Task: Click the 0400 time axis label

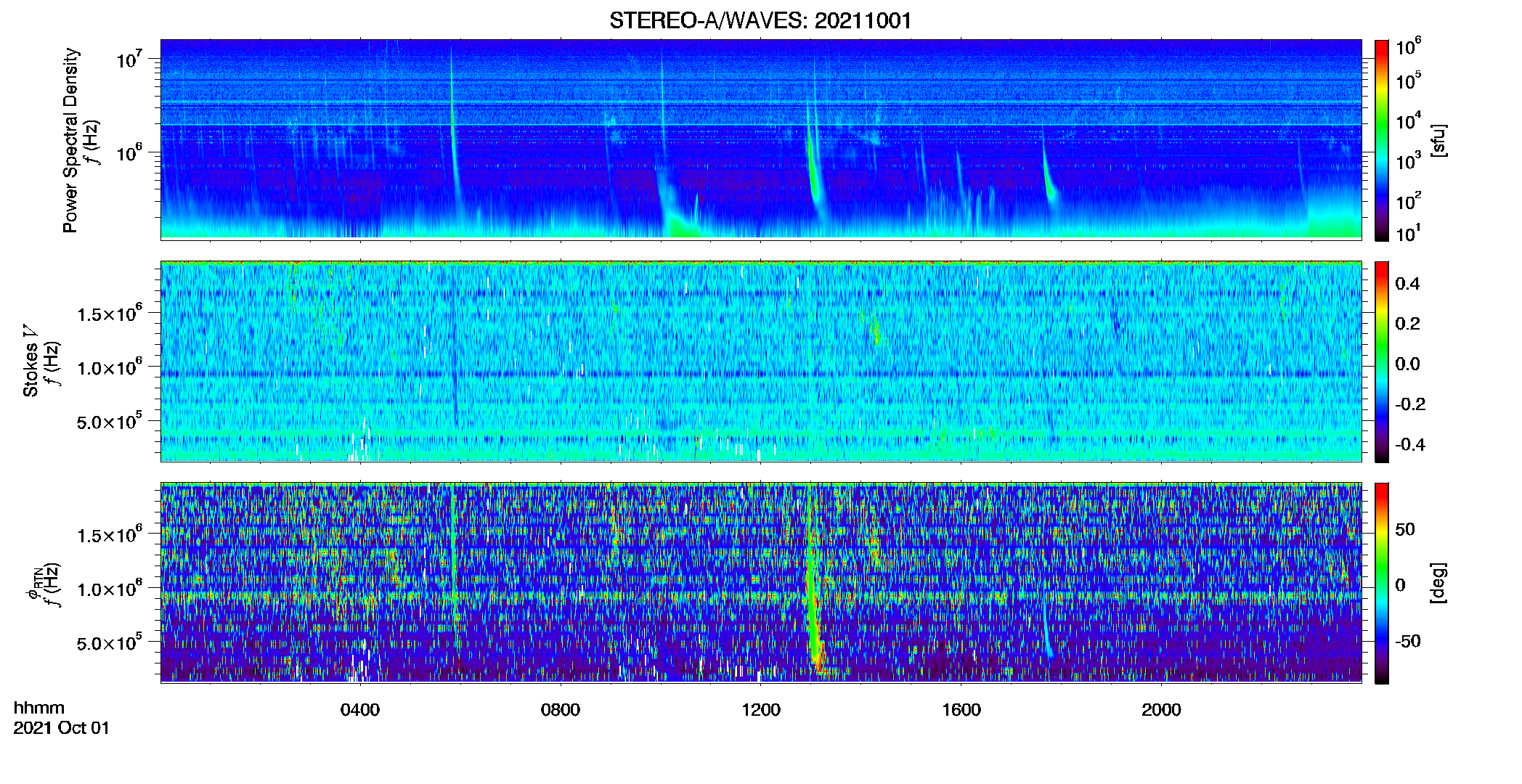Action: coord(360,710)
